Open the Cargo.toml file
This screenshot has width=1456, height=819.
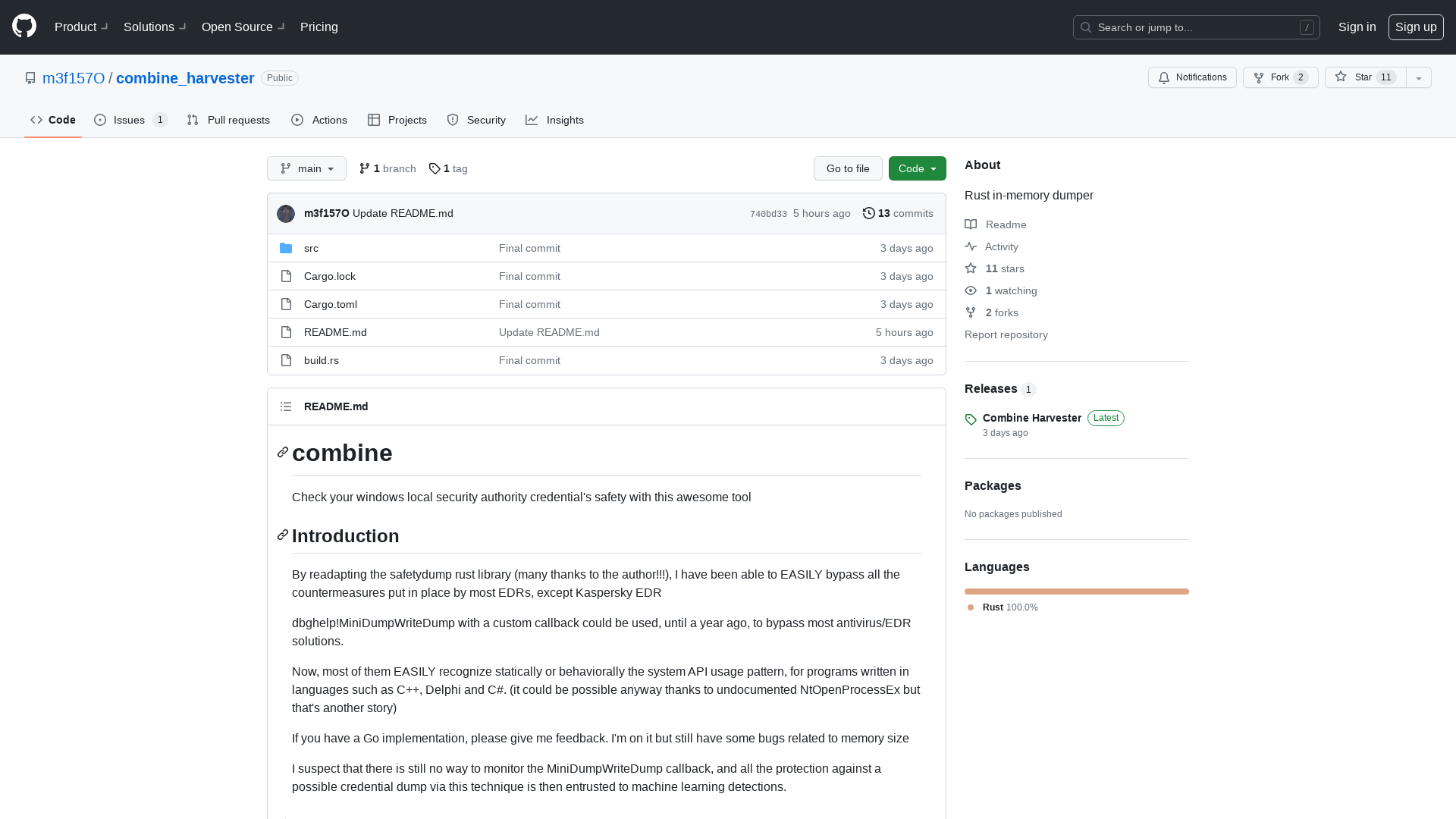click(x=331, y=304)
